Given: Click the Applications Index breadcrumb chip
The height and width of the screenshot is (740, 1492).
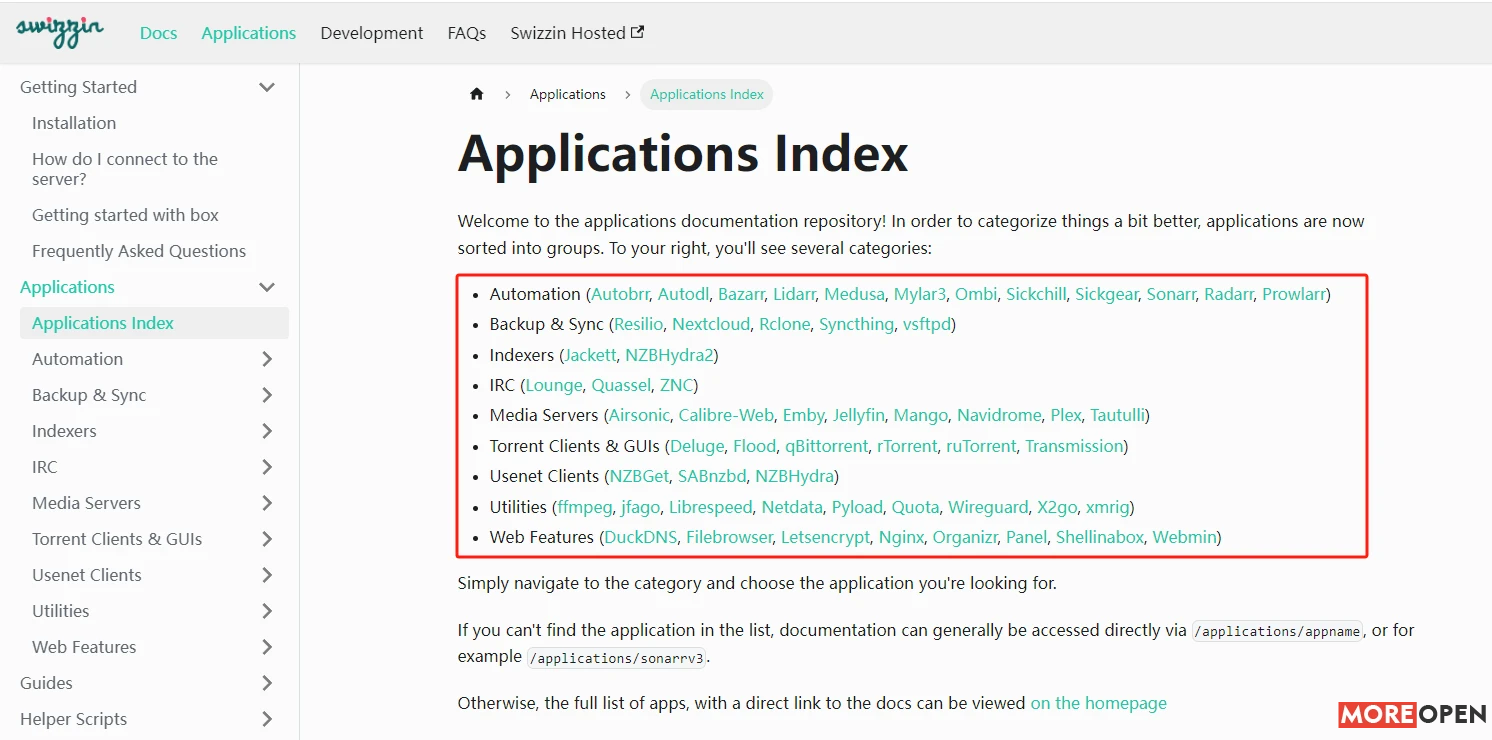Looking at the screenshot, I should pyautogui.click(x=707, y=94).
